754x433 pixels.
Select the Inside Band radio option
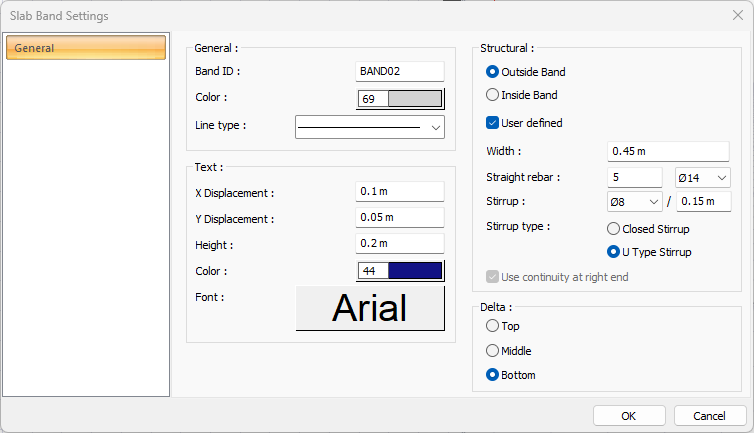coord(492,96)
